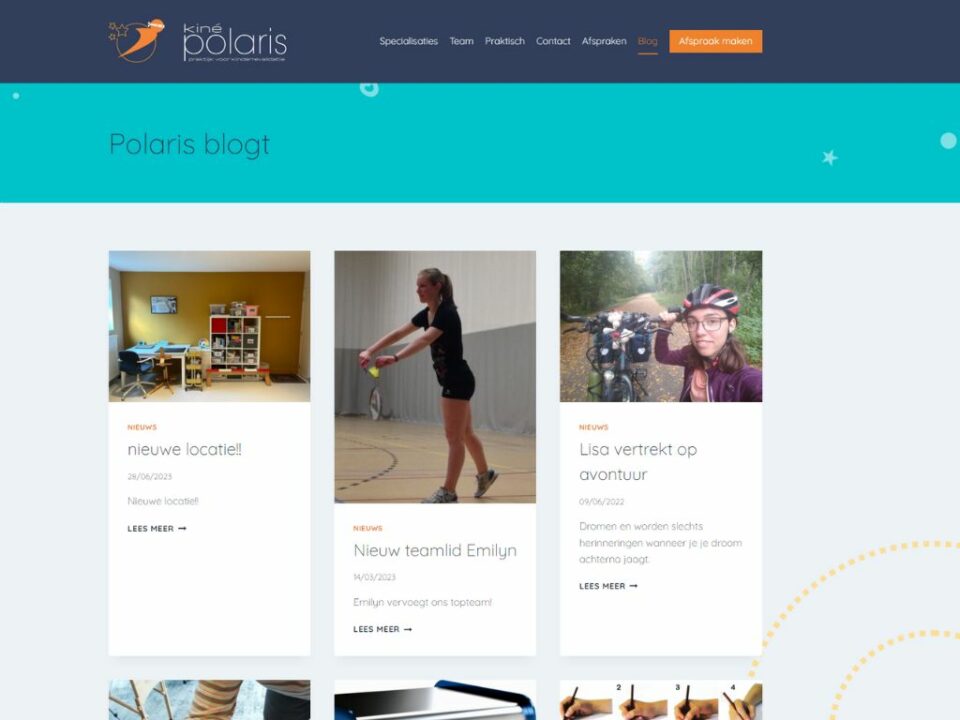Click the pencil grip hands thumbnail
The height and width of the screenshot is (720, 960).
click(661, 700)
